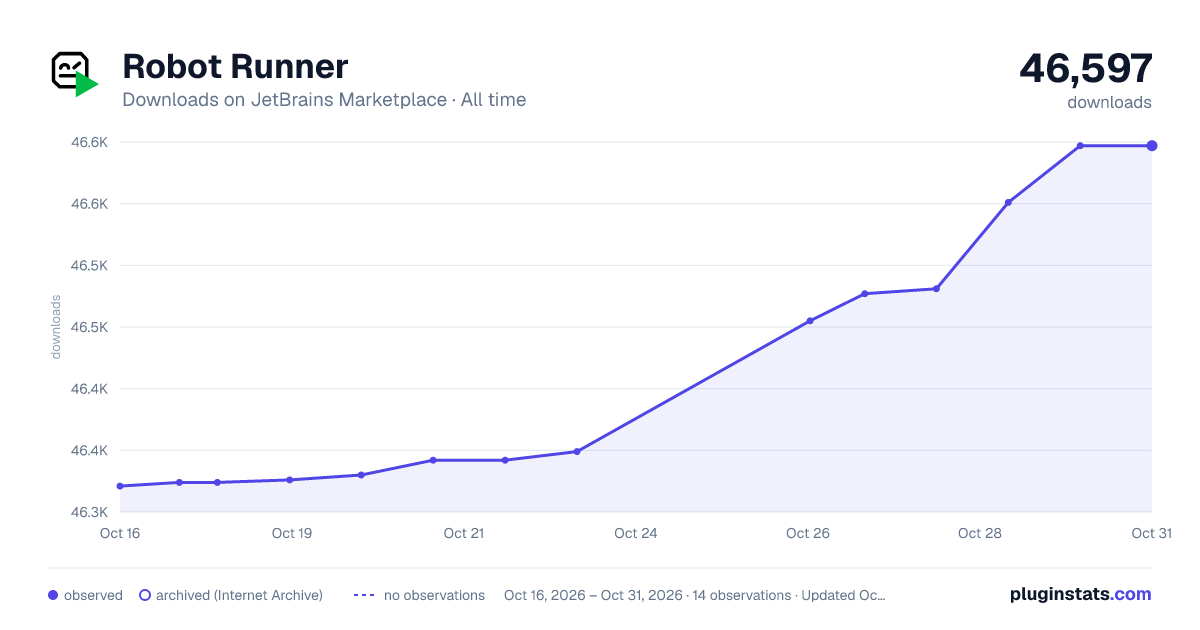Click the first data point at Oct 16
This screenshot has height=630, width=1200.
[x=120, y=486]
